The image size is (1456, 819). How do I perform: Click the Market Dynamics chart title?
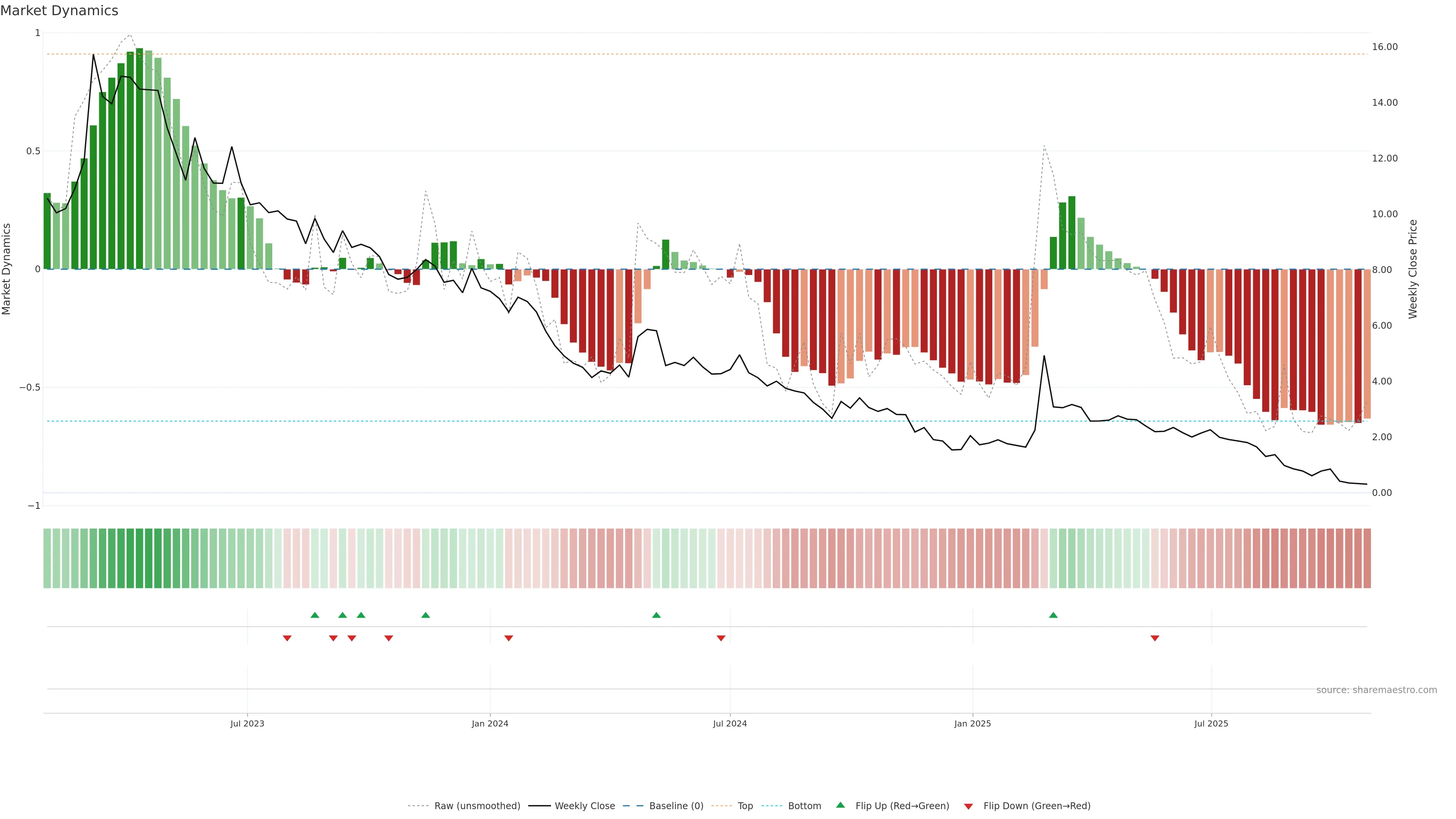tap(60, 11)
